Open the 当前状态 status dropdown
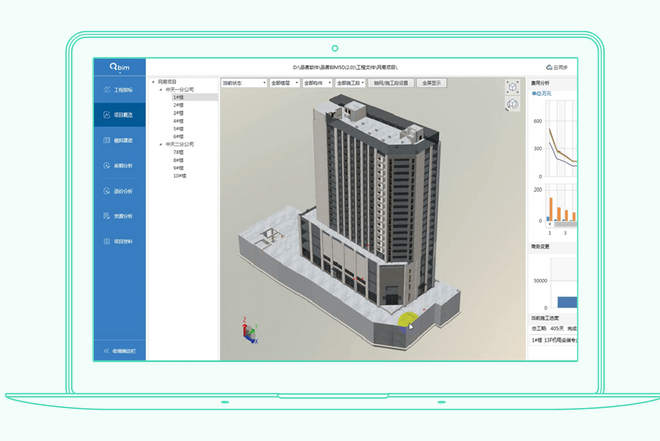 pos(244,83)
